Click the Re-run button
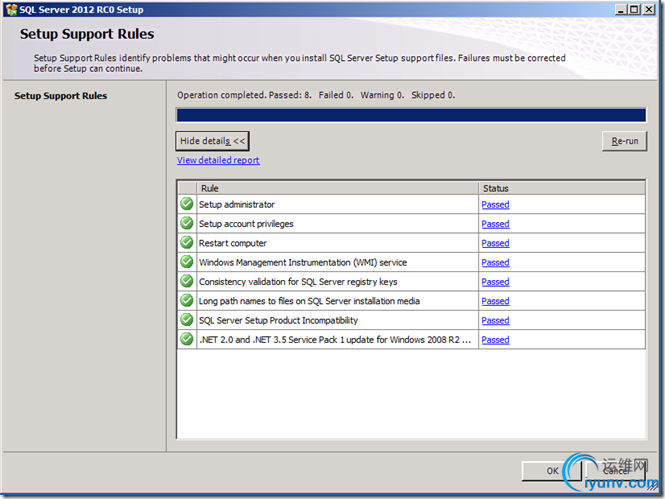The width and height of the screenshot is (665, 499). pyautogui.click(x=624, y=141)
